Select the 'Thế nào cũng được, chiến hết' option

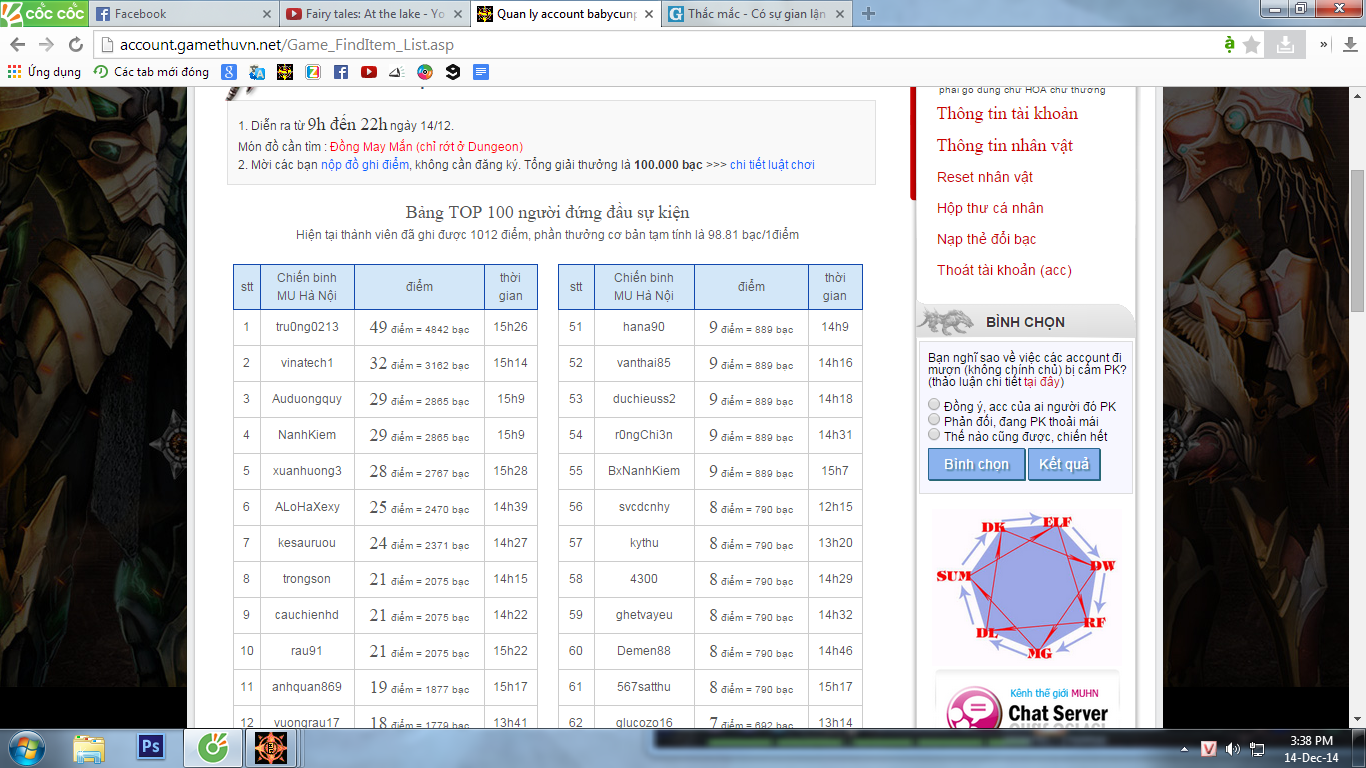click(x=935, y=435)
